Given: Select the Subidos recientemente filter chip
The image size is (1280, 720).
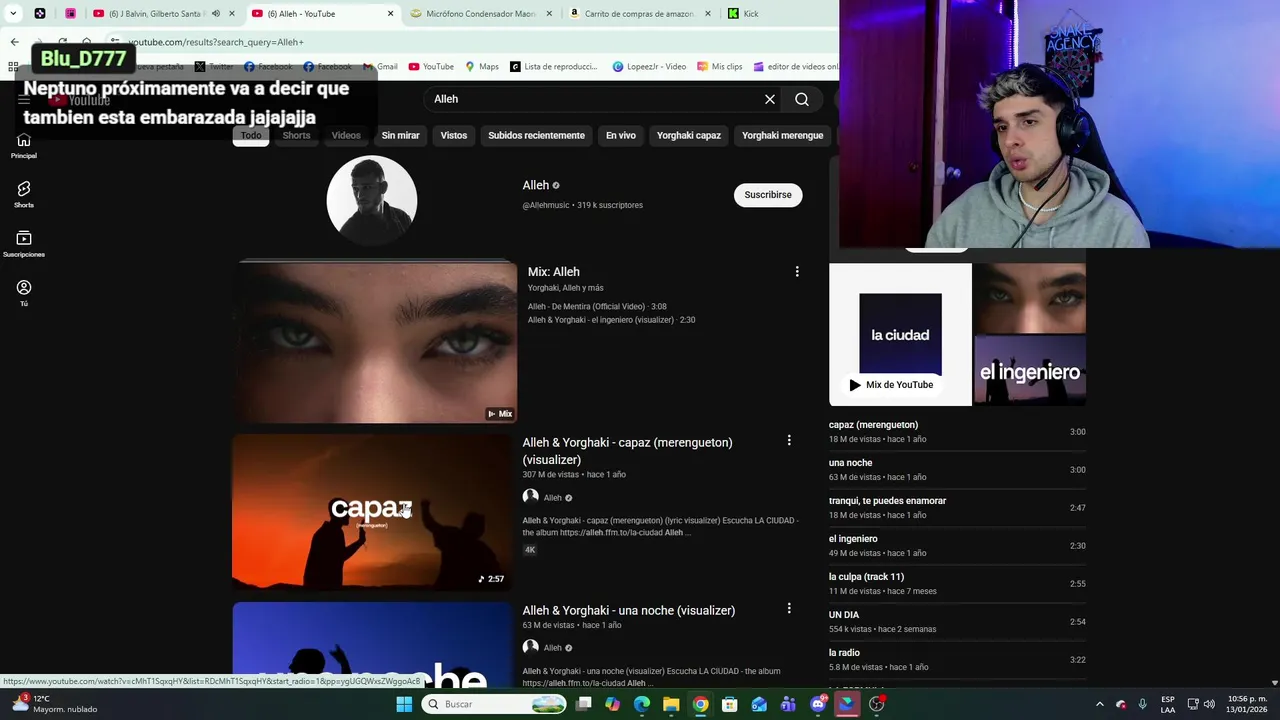Looking at the screenshot, I should pos(536,135).
